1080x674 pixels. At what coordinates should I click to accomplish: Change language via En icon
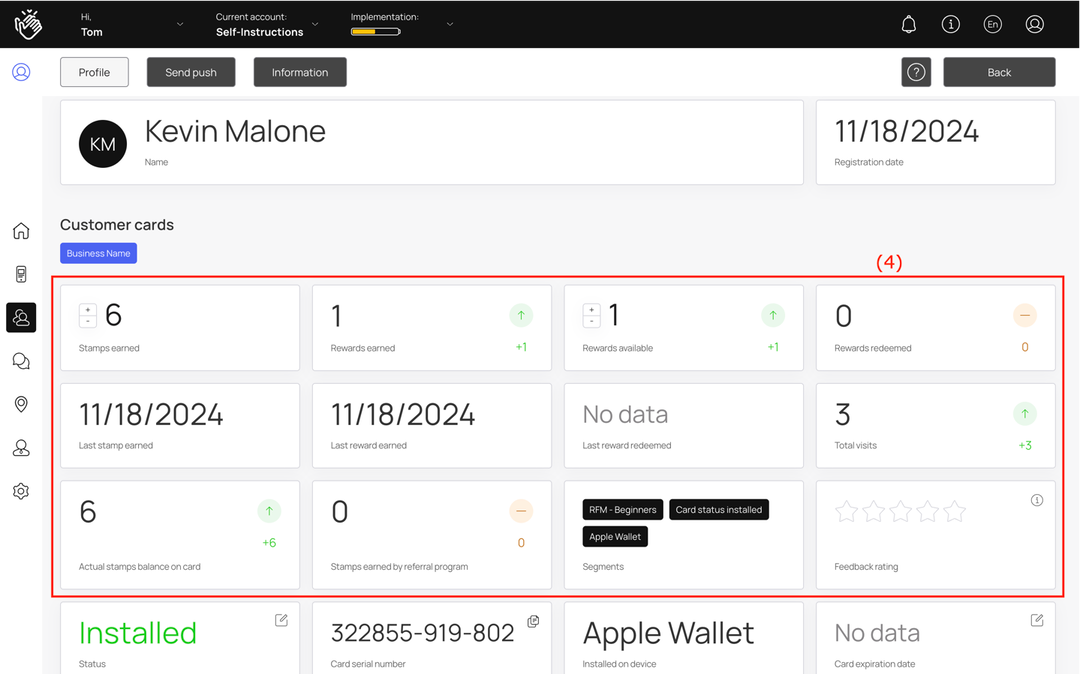click(992, 25)
